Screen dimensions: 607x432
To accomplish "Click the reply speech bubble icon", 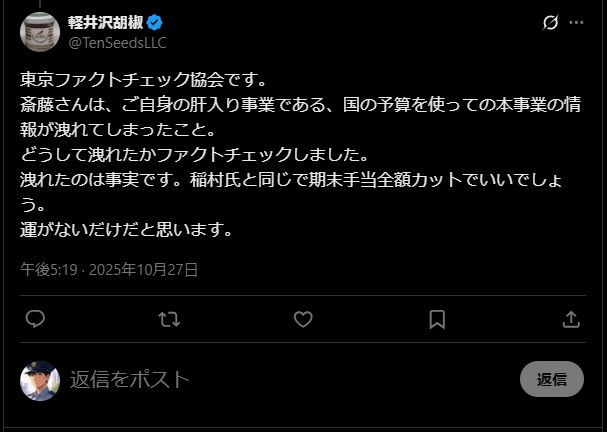I will (x=35, y=319).
